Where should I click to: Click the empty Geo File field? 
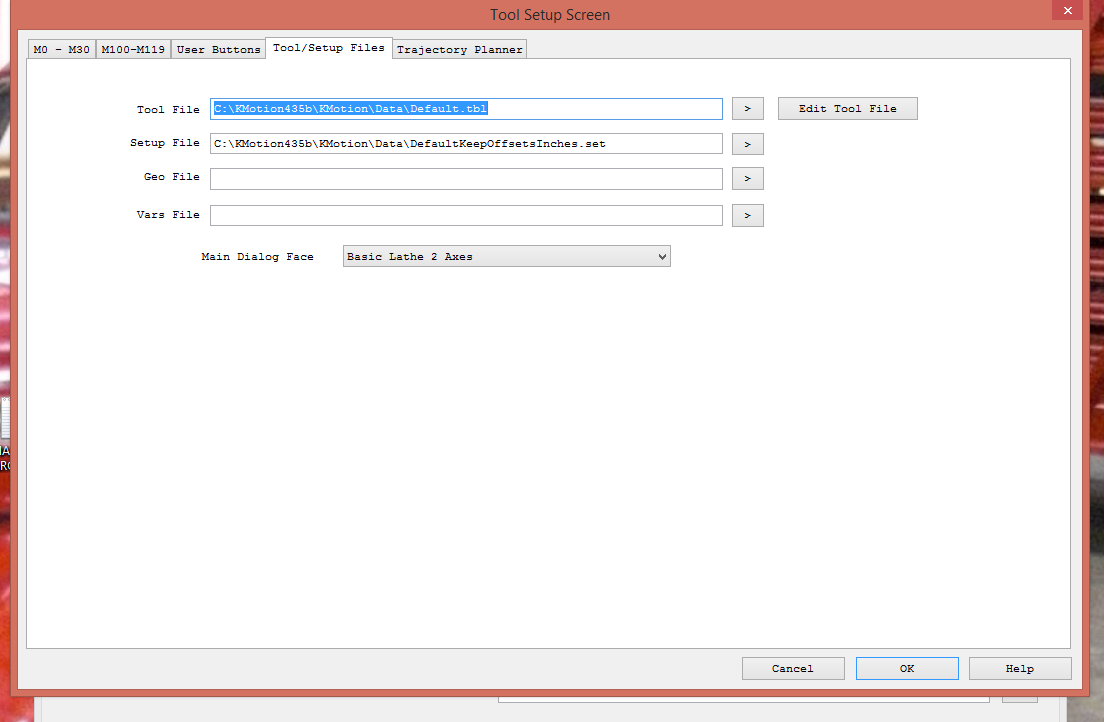coord(466,179)
